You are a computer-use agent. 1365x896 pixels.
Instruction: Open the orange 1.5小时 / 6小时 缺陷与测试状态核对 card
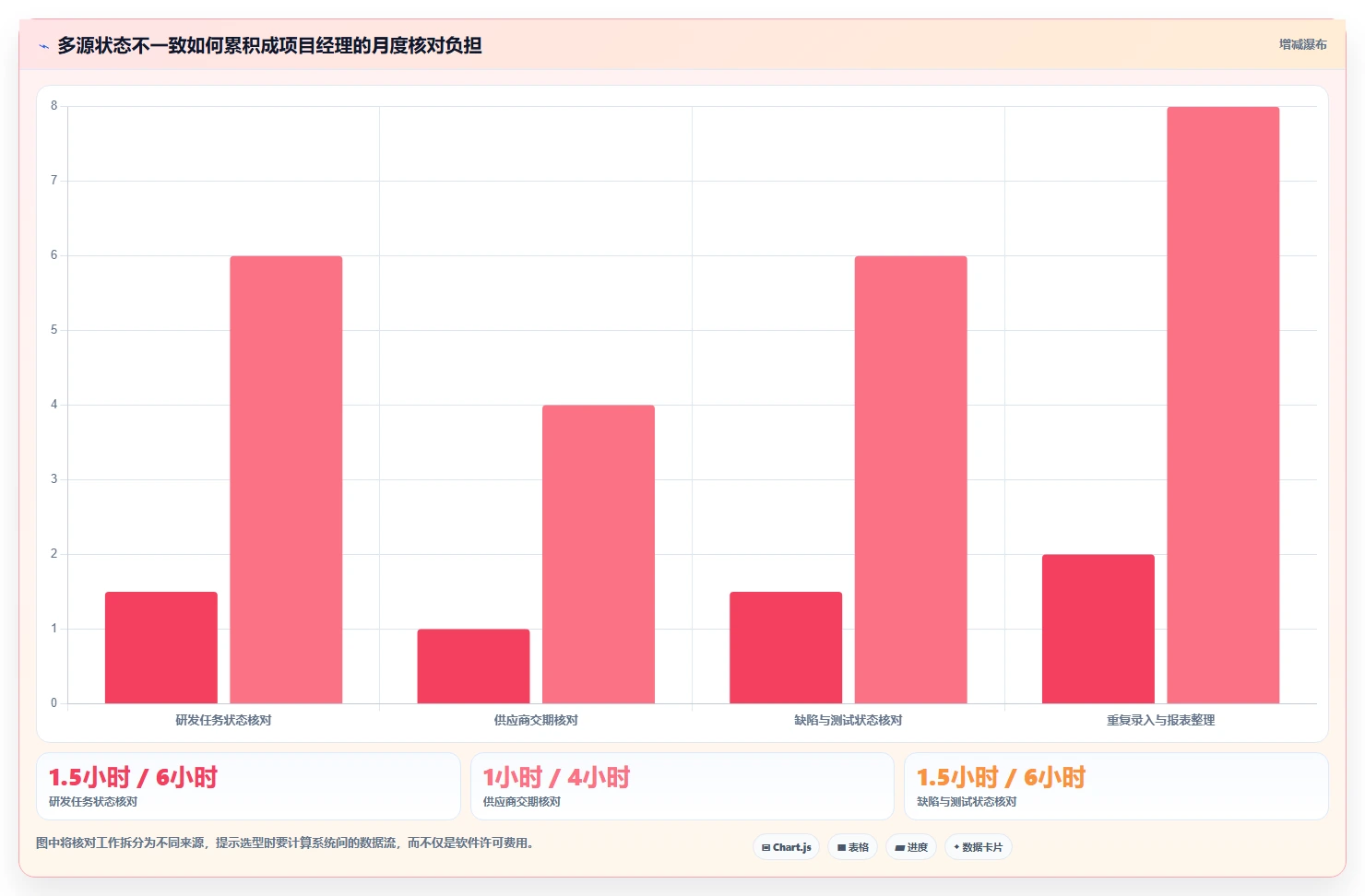(1116, 786)
